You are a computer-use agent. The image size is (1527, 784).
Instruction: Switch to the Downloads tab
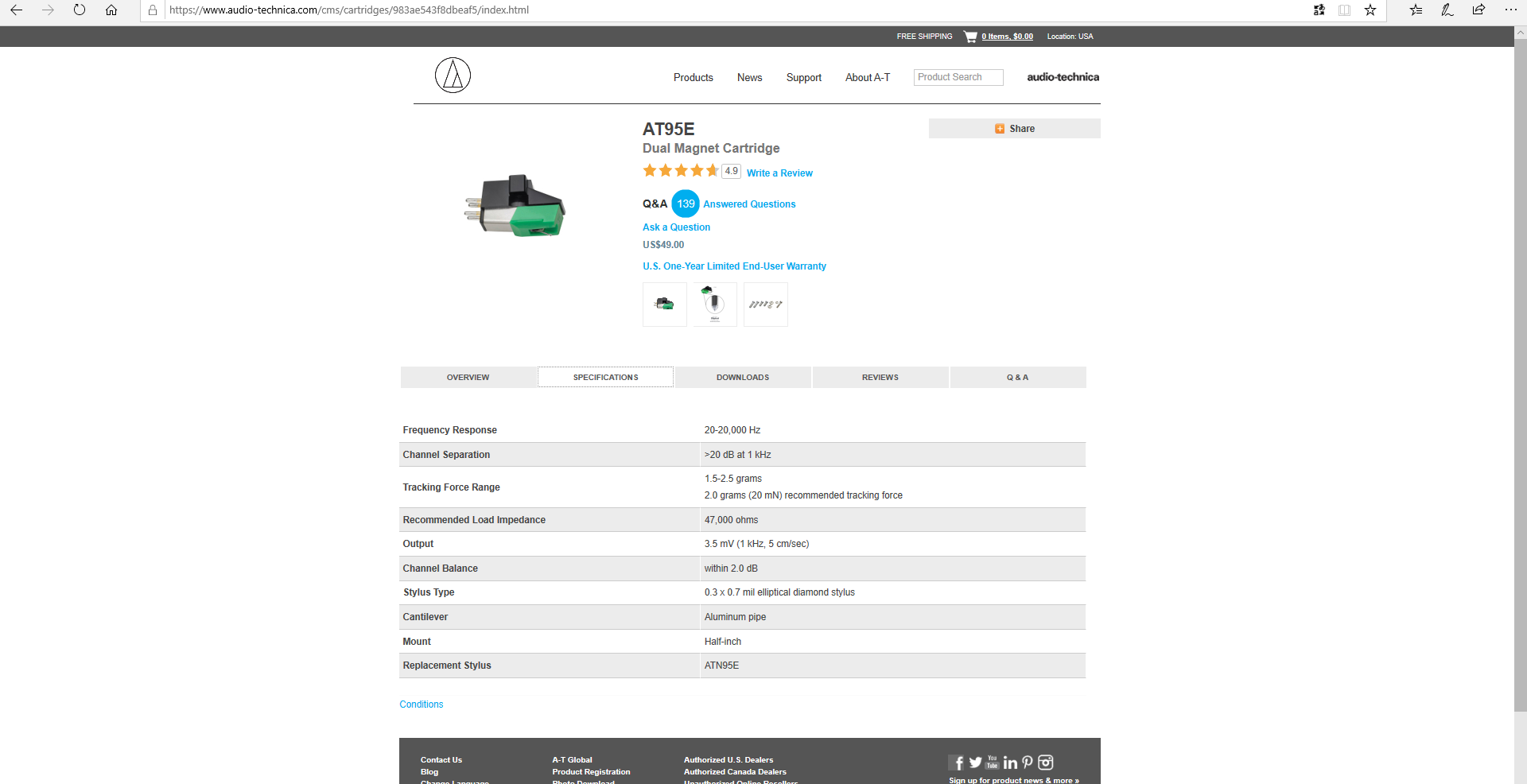(743, 378)
